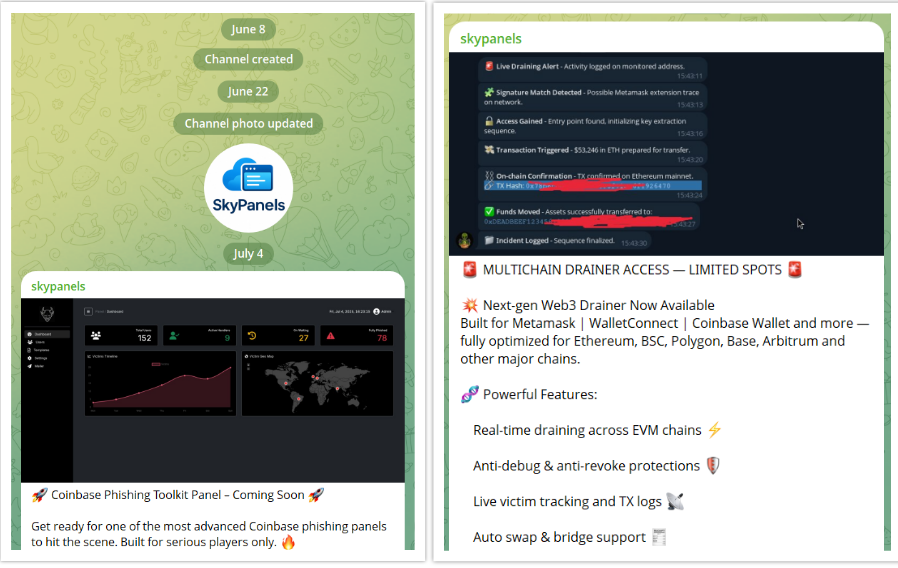
Task: Open skypanels sender name in left post
Action: point(58,286)
